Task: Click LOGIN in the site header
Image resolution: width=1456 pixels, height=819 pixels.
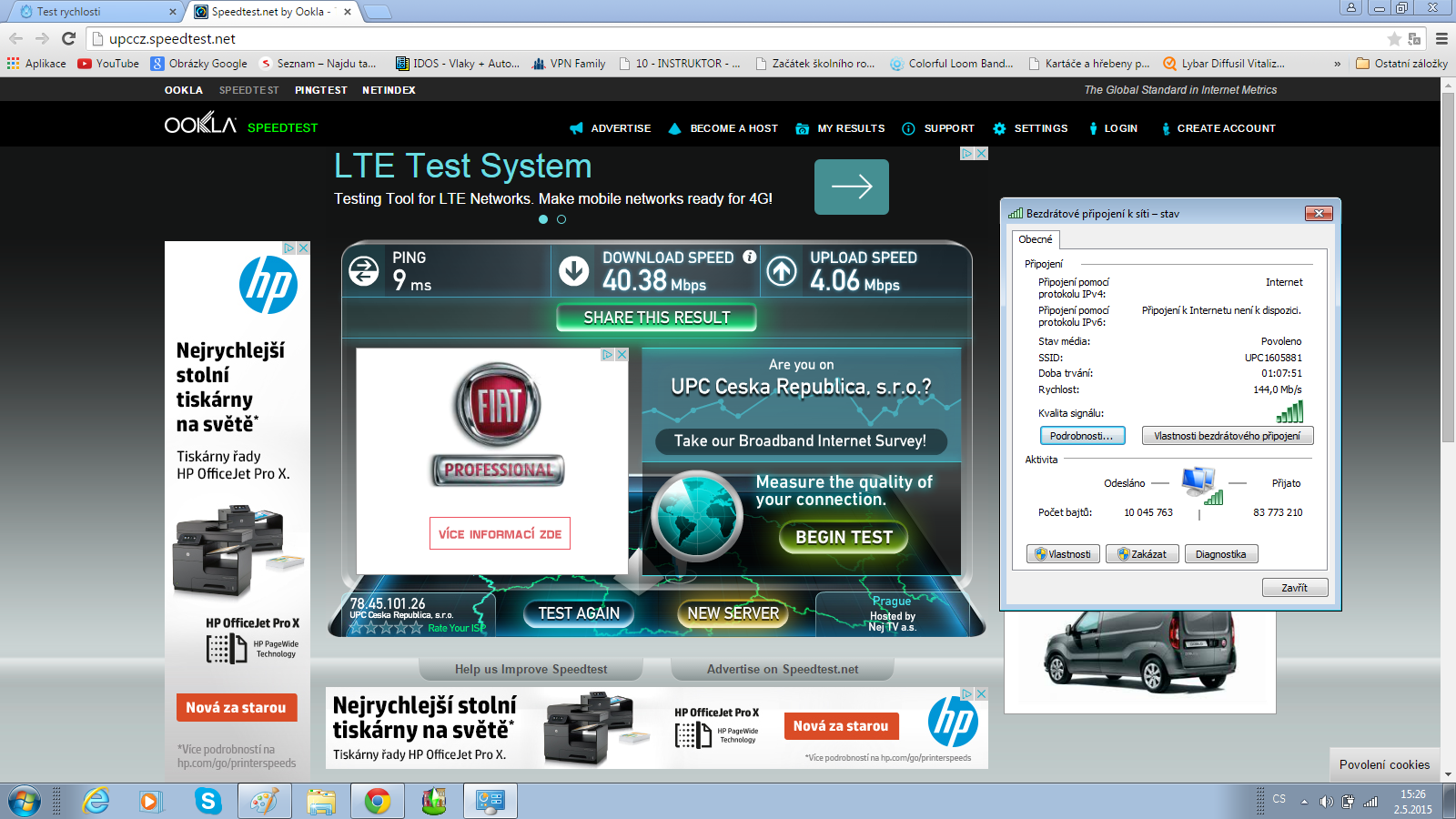Action: pyautogui.click(x=1112, y=128)
